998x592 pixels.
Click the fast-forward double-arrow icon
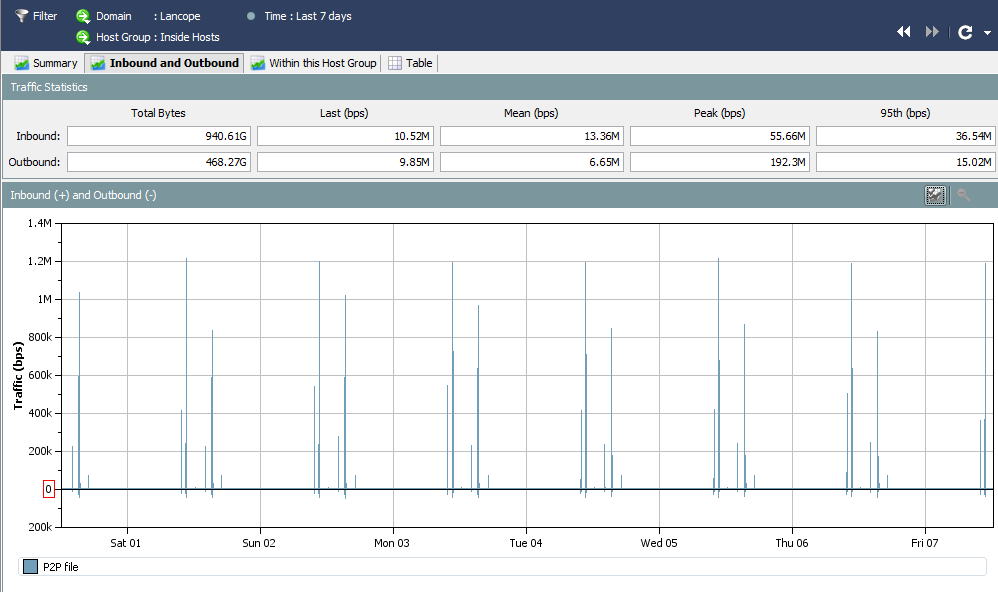(x=932, y=32)
